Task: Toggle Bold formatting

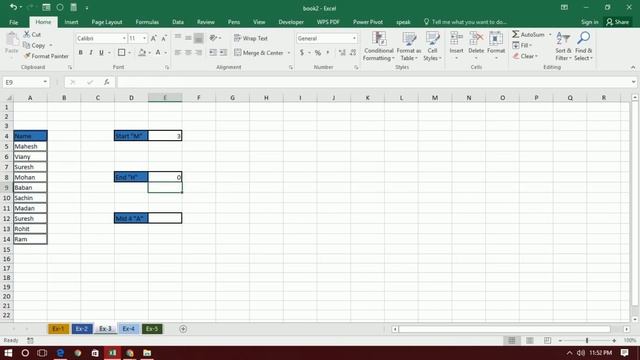Action: pos(80,53)
